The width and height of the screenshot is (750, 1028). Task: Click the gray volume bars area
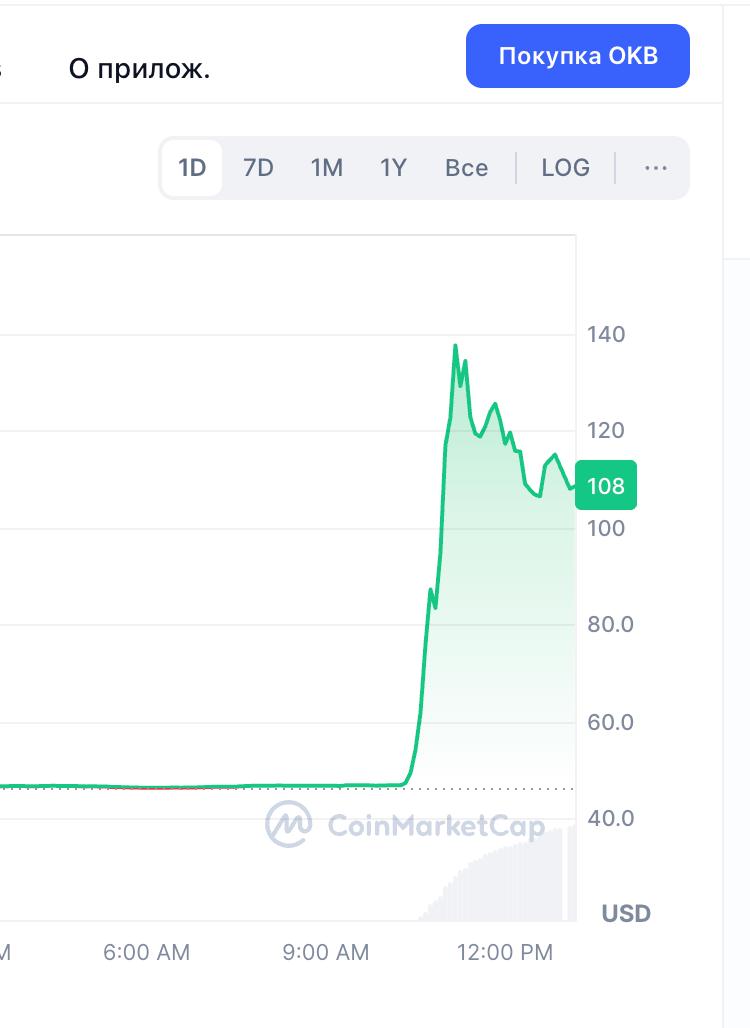pos(498,876)
